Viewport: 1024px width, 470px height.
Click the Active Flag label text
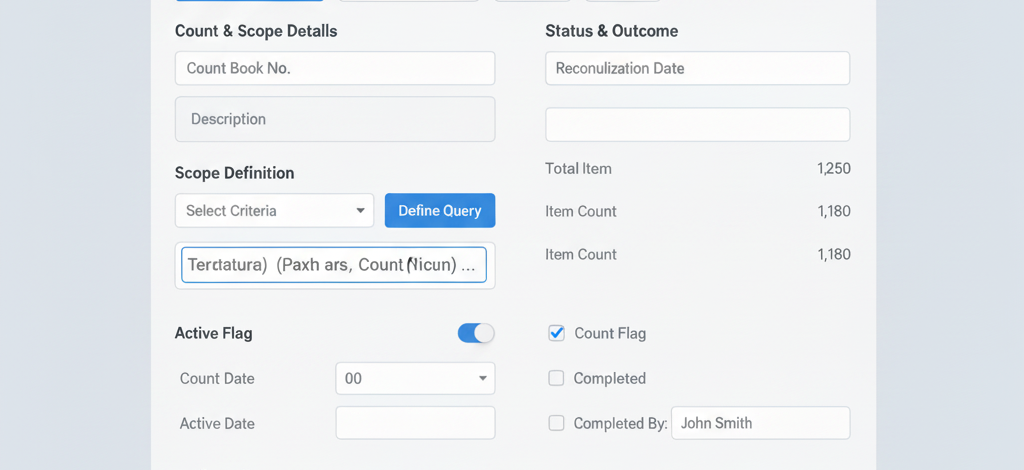[213, 333]
